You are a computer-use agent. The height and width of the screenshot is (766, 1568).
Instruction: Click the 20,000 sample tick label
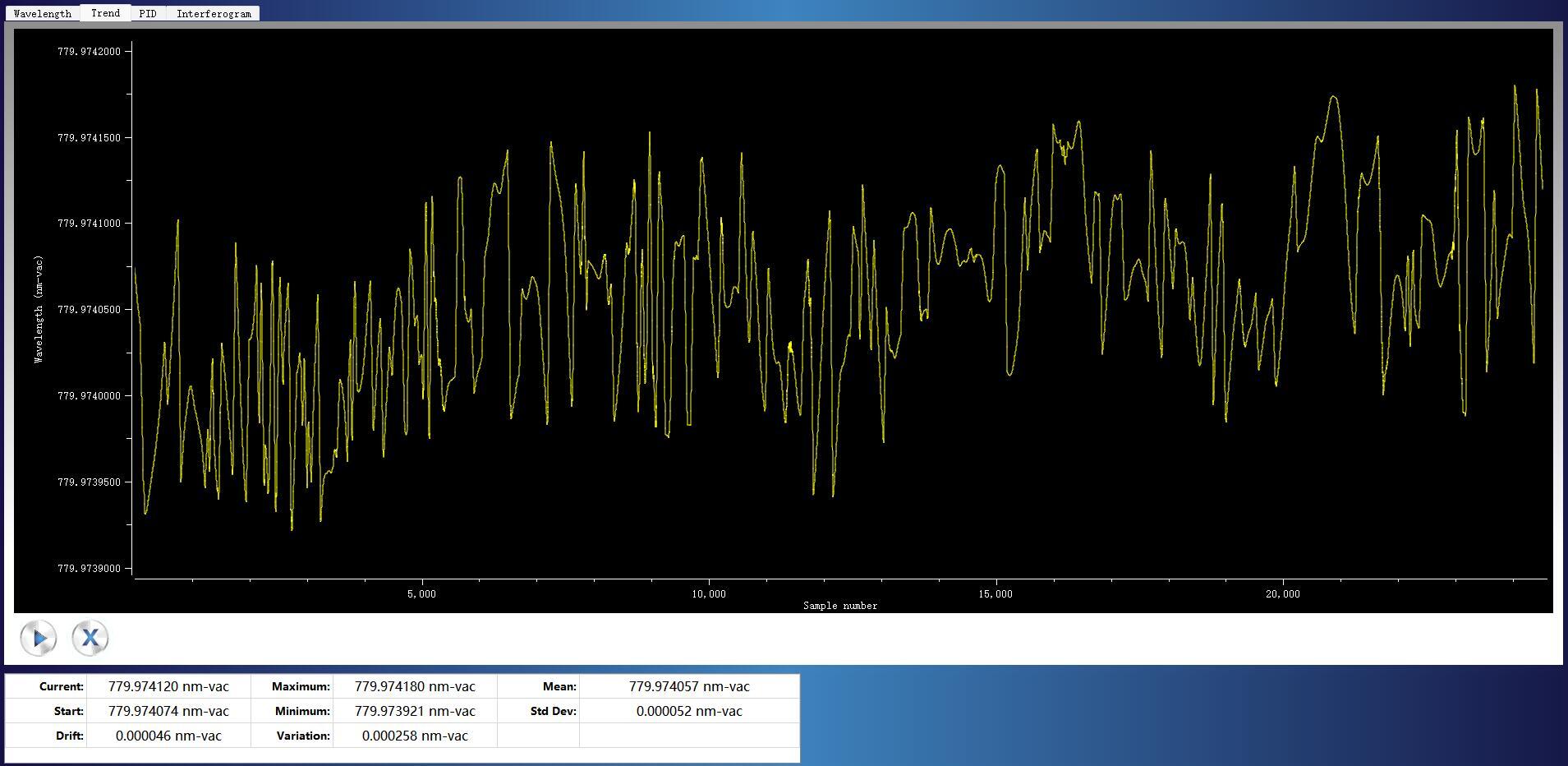[1282, 594]
